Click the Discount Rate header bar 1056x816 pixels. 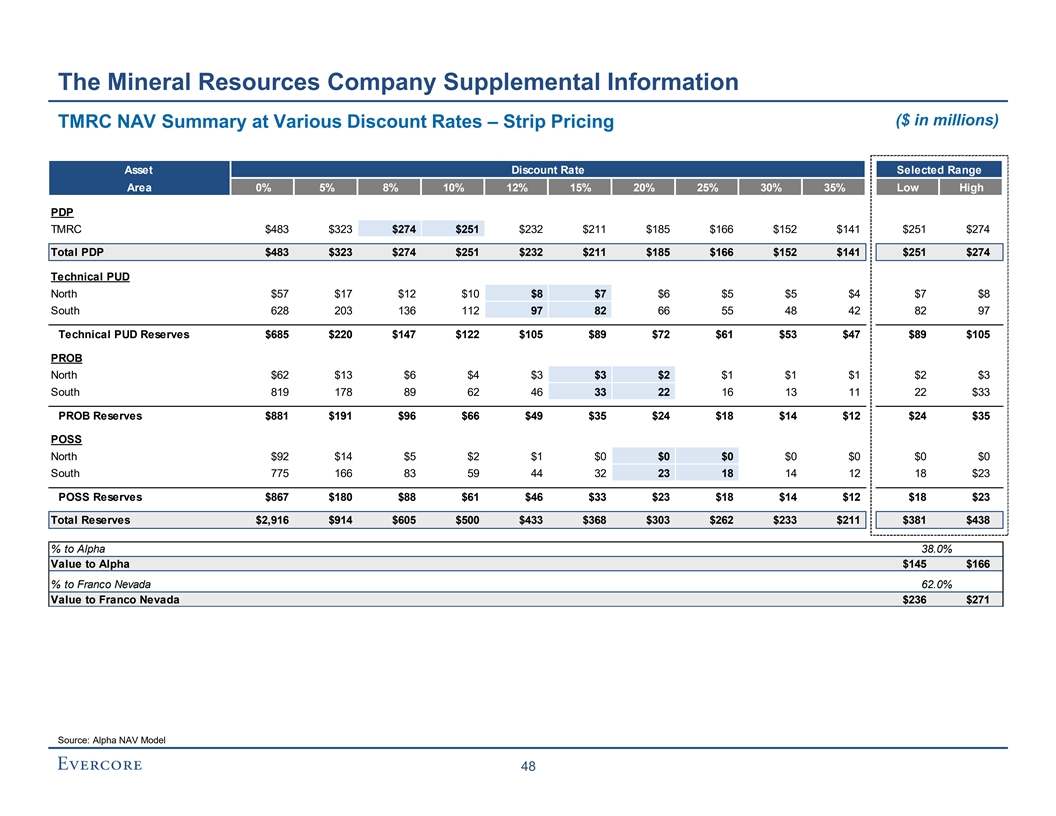pos(547,170)
